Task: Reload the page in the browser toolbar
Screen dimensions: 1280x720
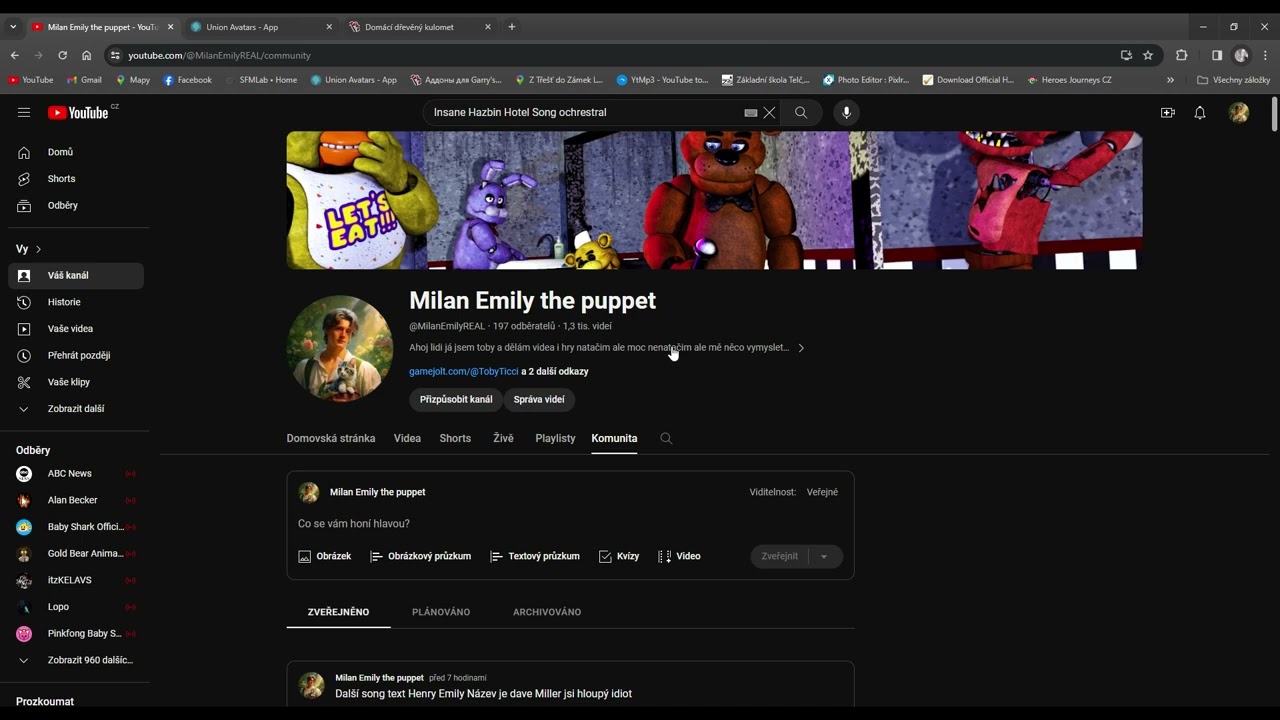Action: [62, 55]
